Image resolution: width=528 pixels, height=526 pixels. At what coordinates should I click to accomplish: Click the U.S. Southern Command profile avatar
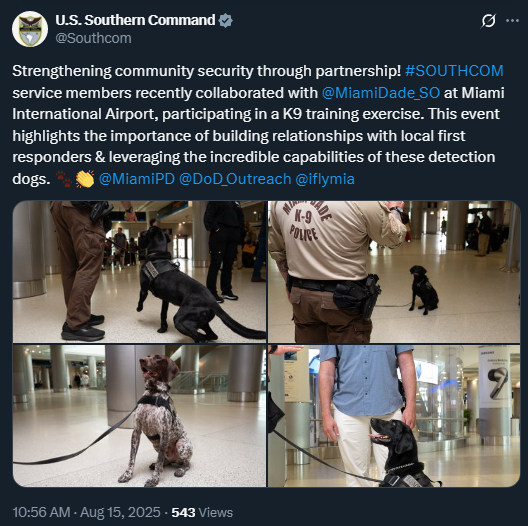click(30, 29)
